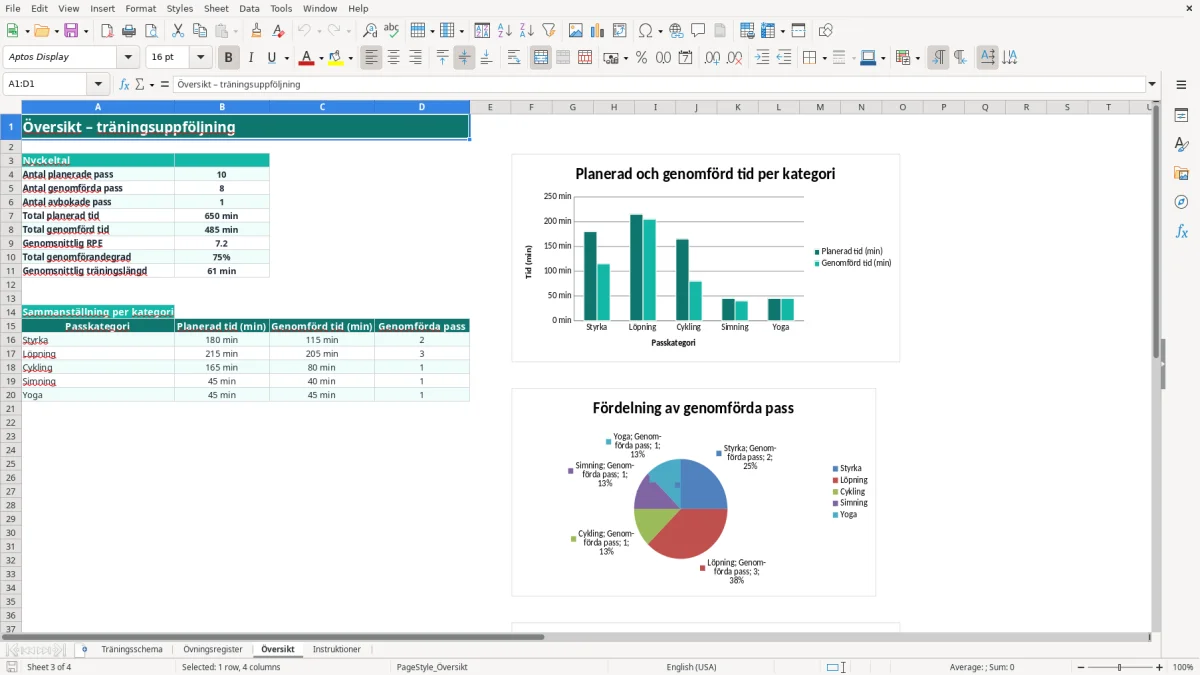Click the zoom-in plus button
This screenshot has height=675, width=1200.
point(1160,667)
